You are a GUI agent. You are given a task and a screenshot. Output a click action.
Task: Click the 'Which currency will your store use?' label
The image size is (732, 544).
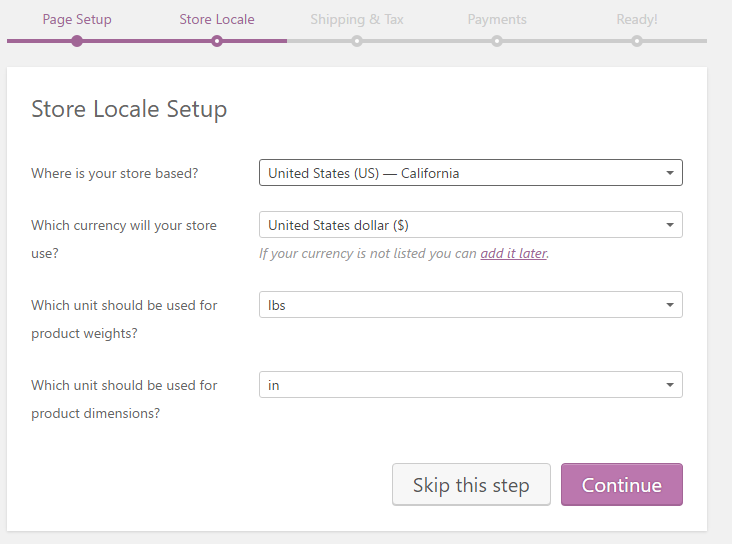(124, 239)
